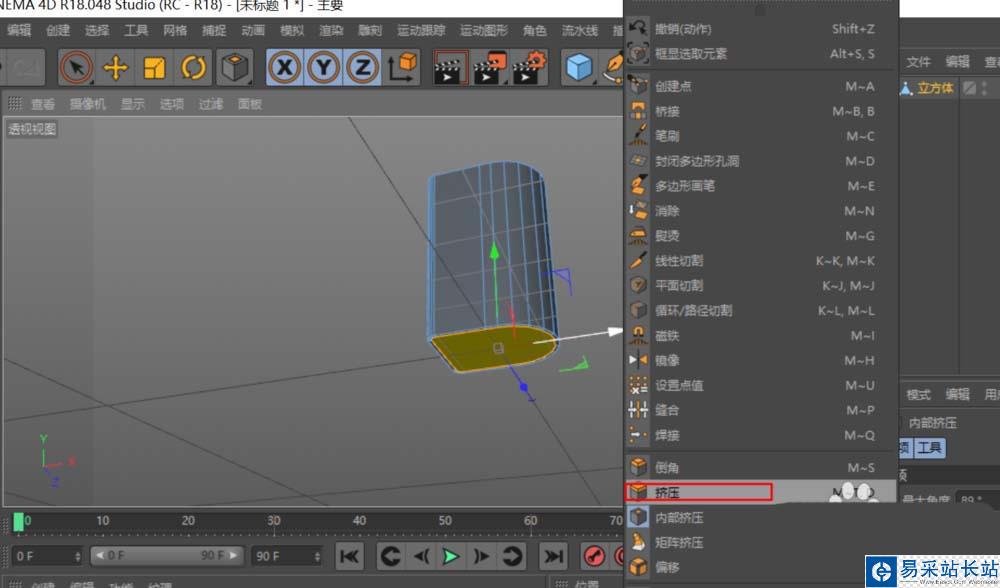Open the 显示 viewport menu
Image resolution: width=1000 pixels, height=588 pixels.
click(133, 104)
